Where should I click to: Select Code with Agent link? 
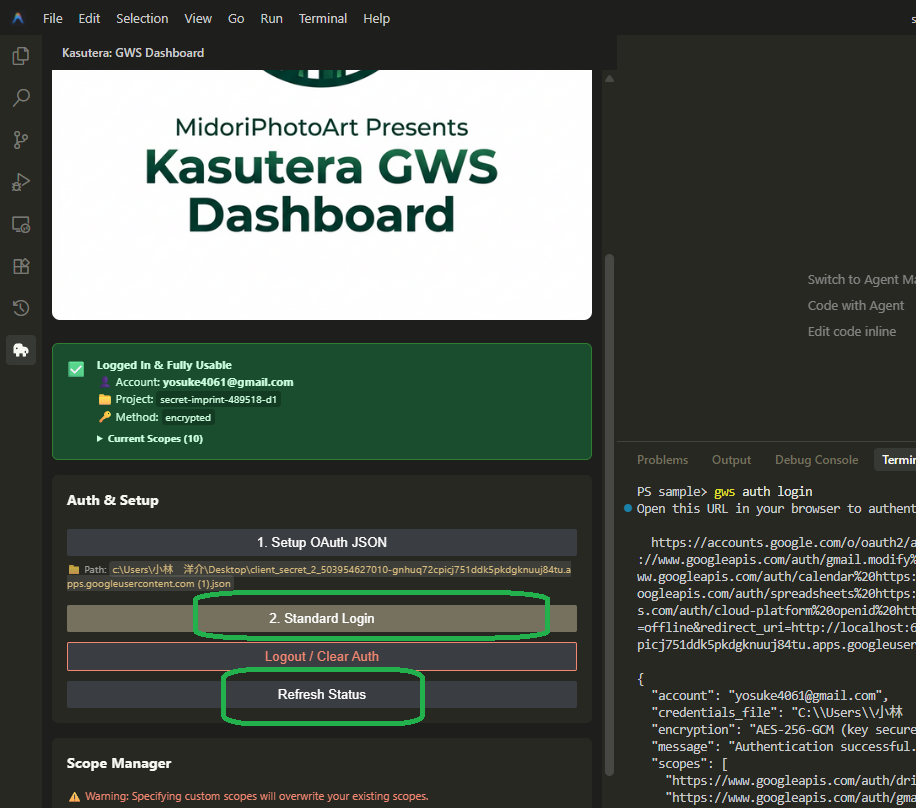[857, 305]
